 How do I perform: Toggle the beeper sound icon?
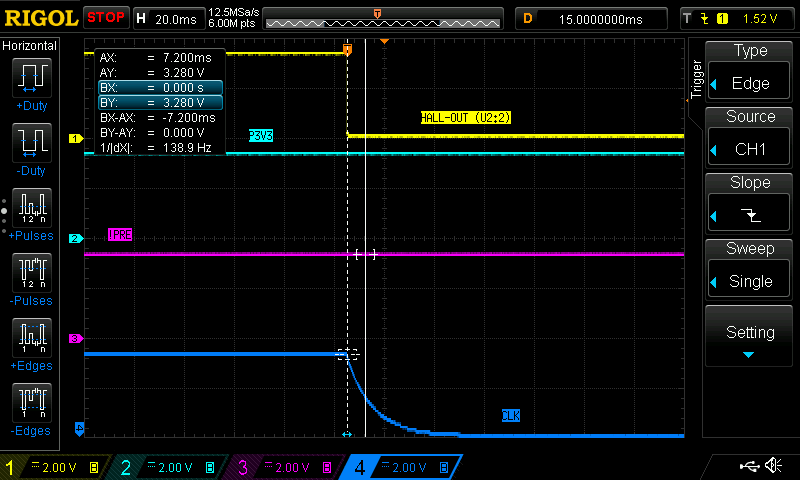click(773, 465)
